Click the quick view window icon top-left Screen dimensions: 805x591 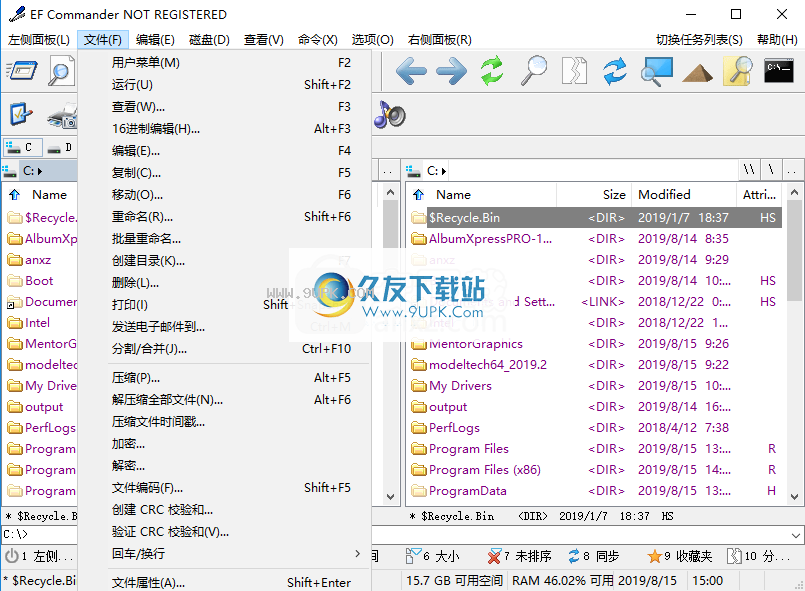tap(22, 71)
